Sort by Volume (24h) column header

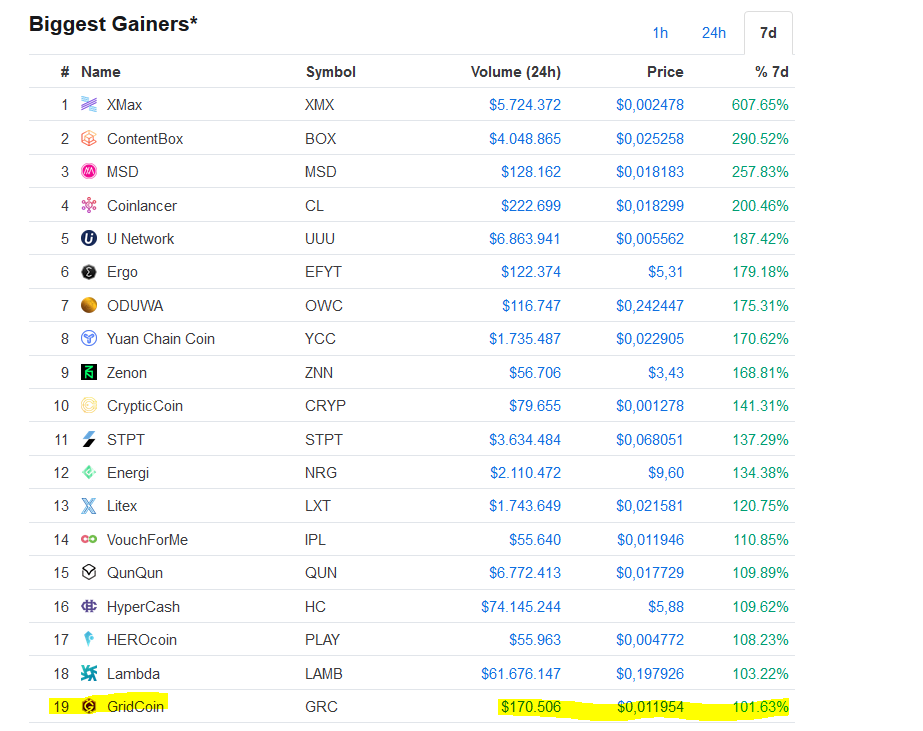[x=516, y=72]
